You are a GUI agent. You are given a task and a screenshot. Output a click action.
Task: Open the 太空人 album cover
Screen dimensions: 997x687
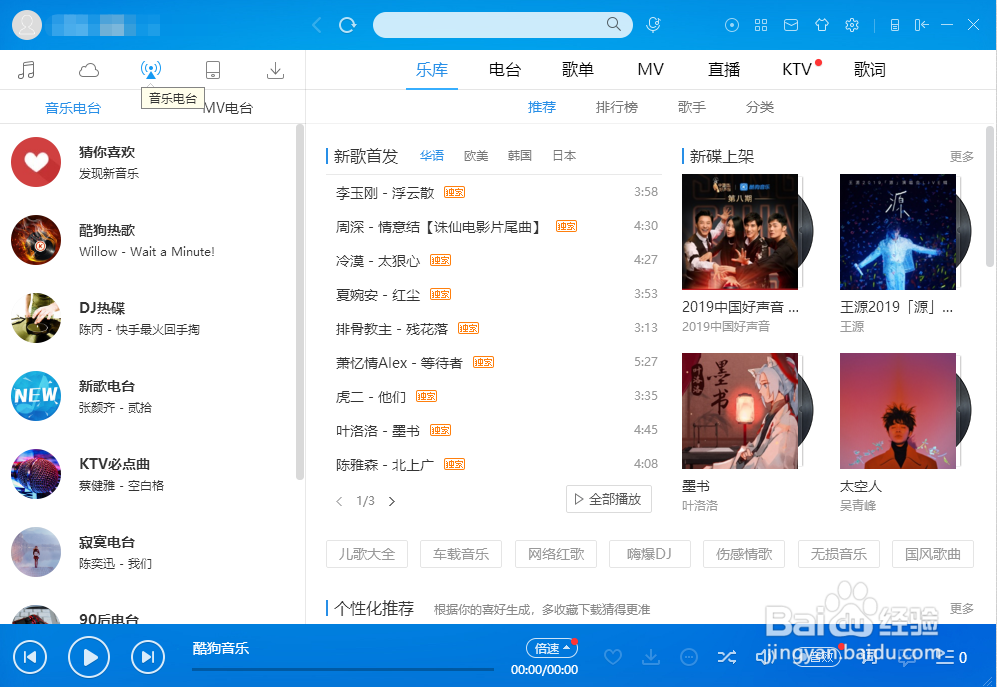pyautogui.click(x=898, y=411)
